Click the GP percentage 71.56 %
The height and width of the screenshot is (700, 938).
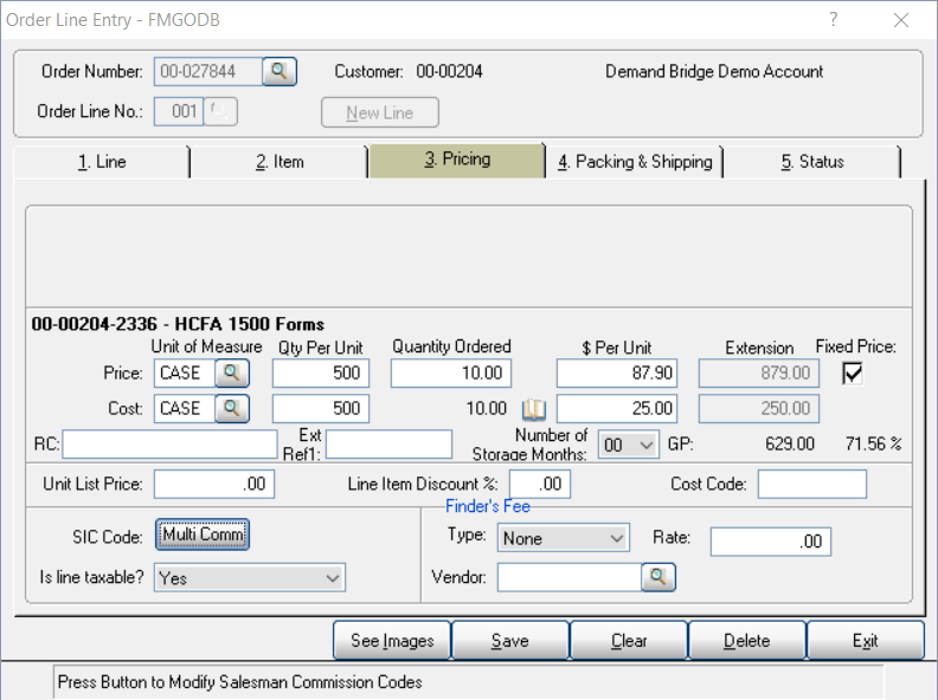(873, 444)
